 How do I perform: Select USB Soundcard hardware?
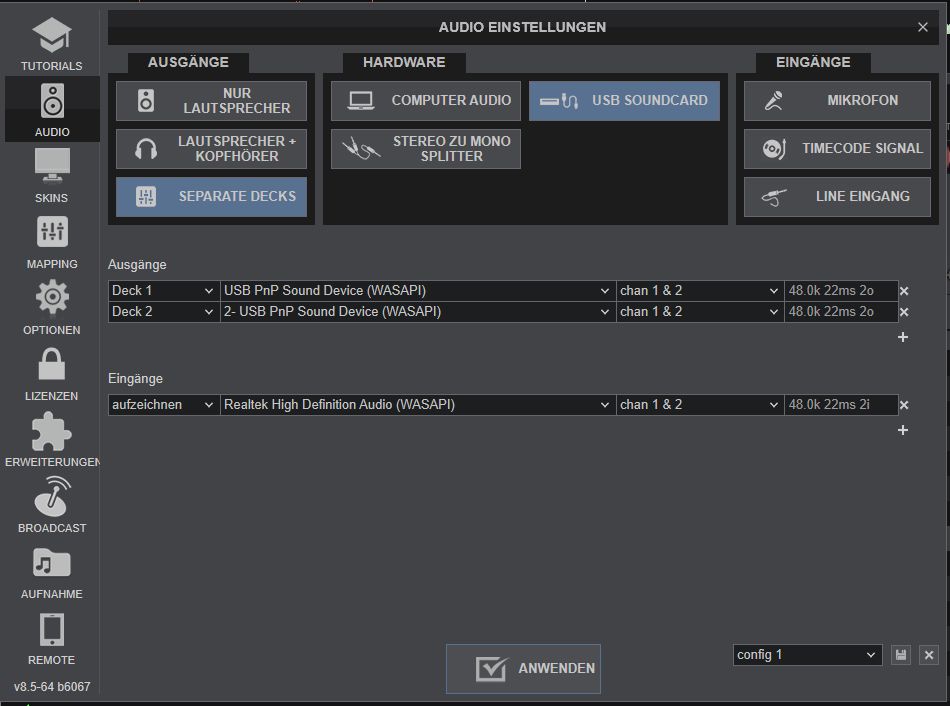(x=624, y=101)
